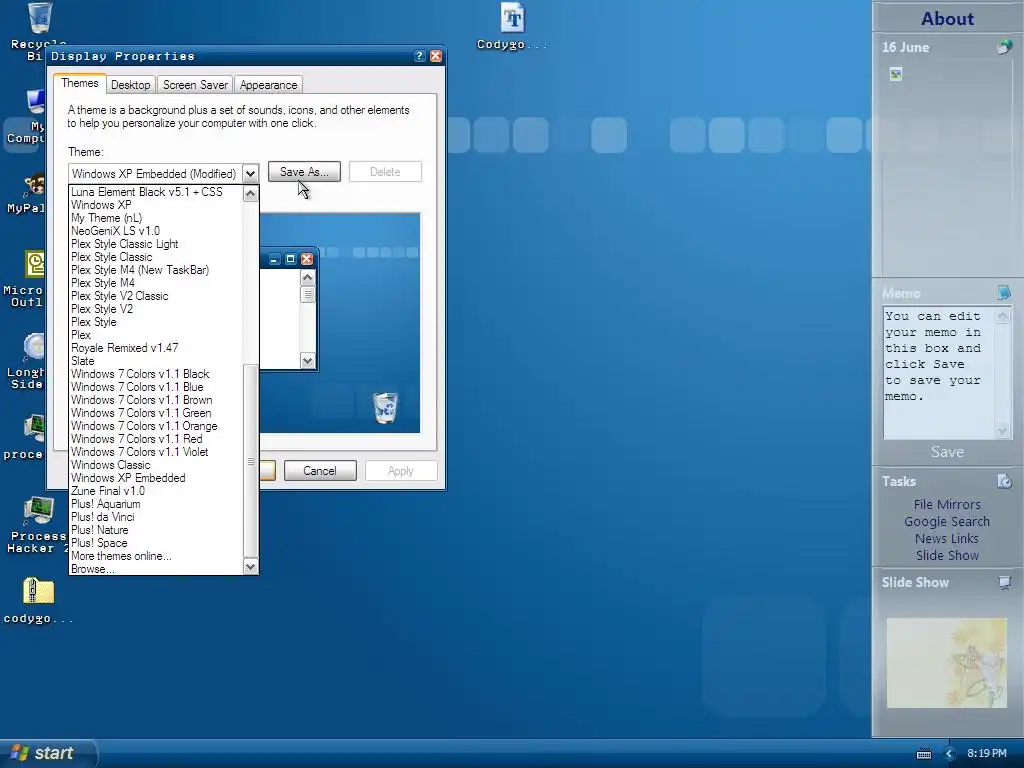Click the Tasks panel clock icon
The image size is (1024, 768).
click(x=1004, y=481)
